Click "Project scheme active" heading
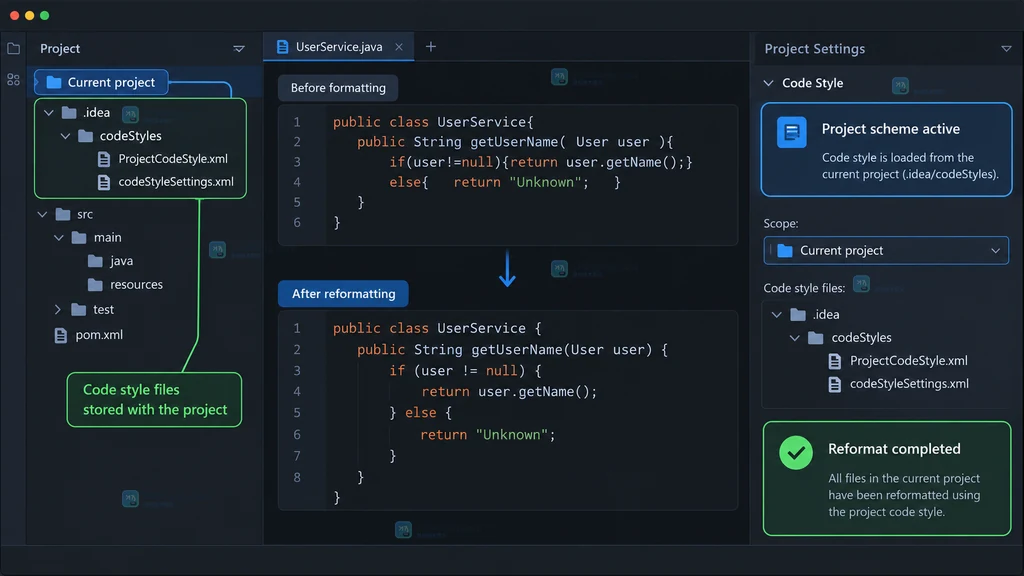 tap(891, 129)
